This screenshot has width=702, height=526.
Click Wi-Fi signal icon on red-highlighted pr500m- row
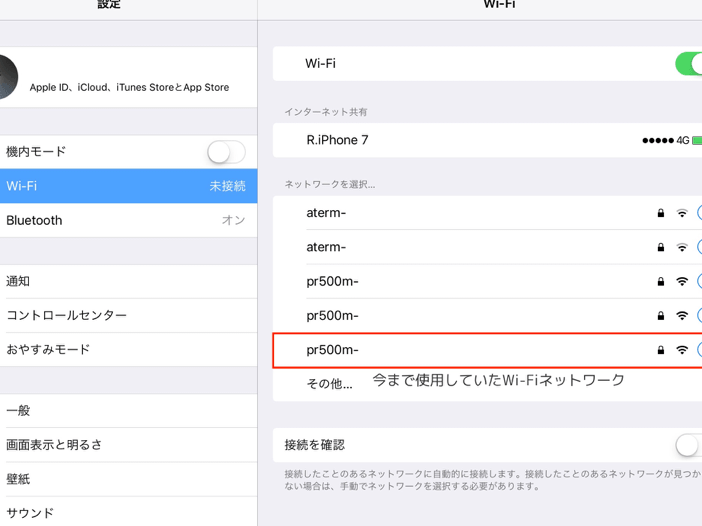tap(682, 350)
